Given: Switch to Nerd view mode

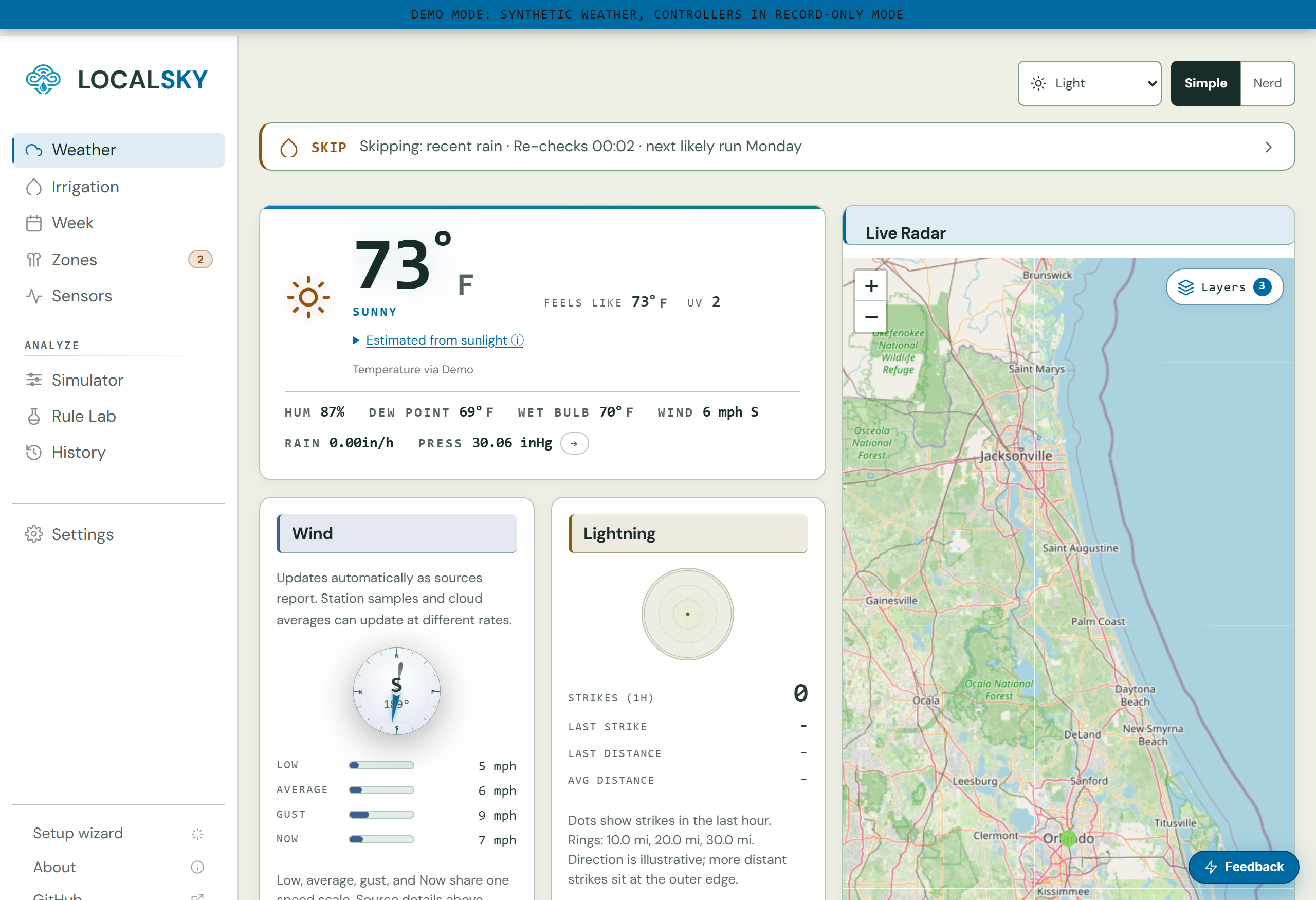Looking at the screenshot, I should pos(1267,83).
